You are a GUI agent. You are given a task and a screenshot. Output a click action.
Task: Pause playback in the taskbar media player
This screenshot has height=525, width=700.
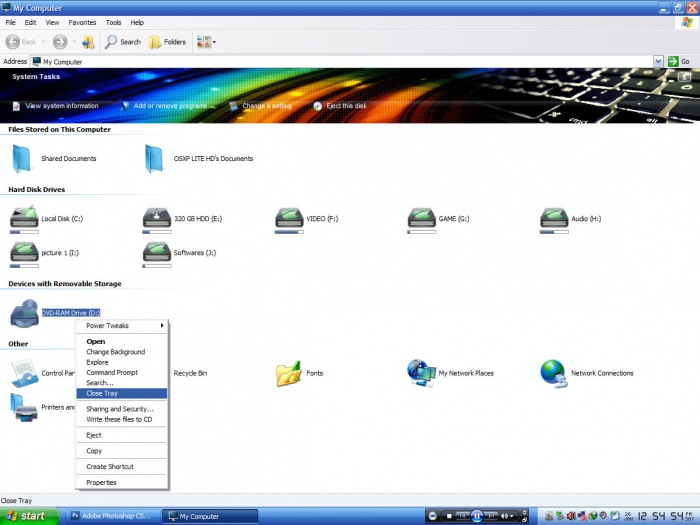[477, 516]
